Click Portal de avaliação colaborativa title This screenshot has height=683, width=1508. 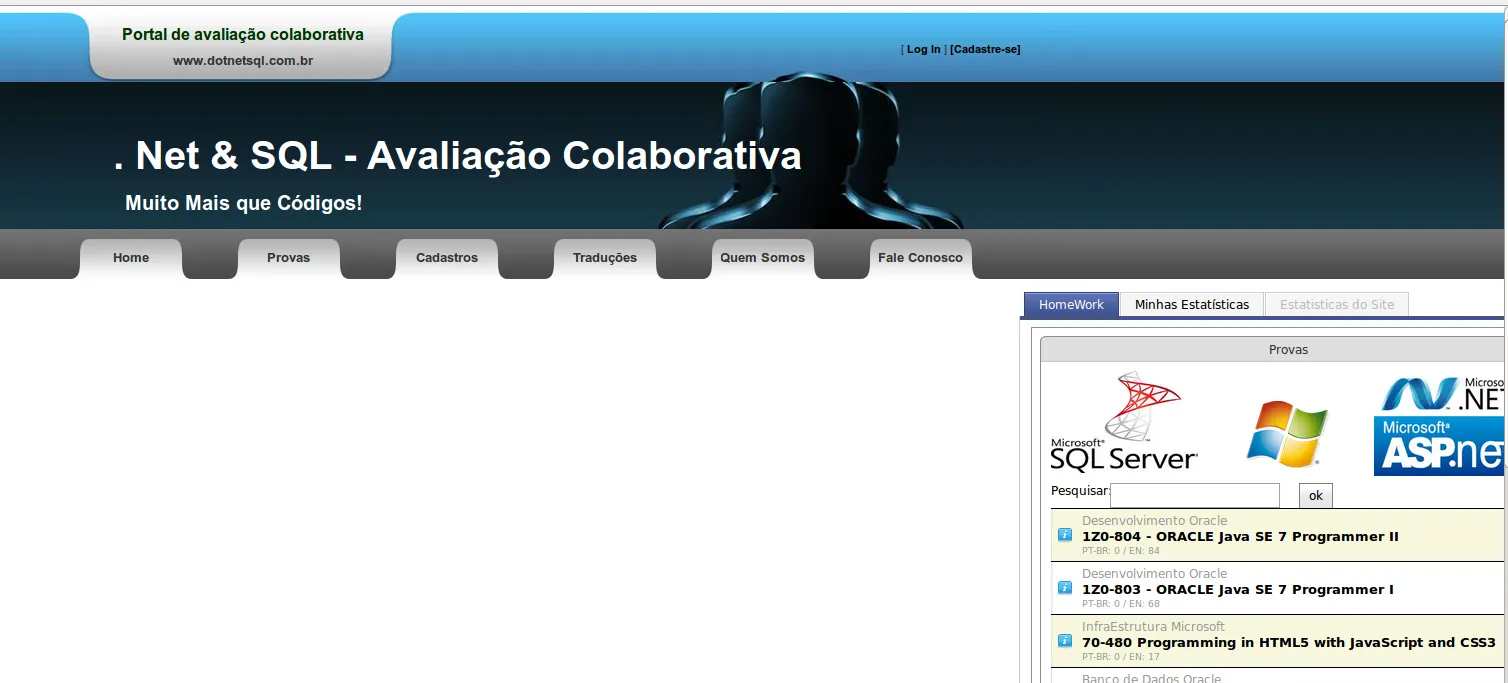pos(243,35)
